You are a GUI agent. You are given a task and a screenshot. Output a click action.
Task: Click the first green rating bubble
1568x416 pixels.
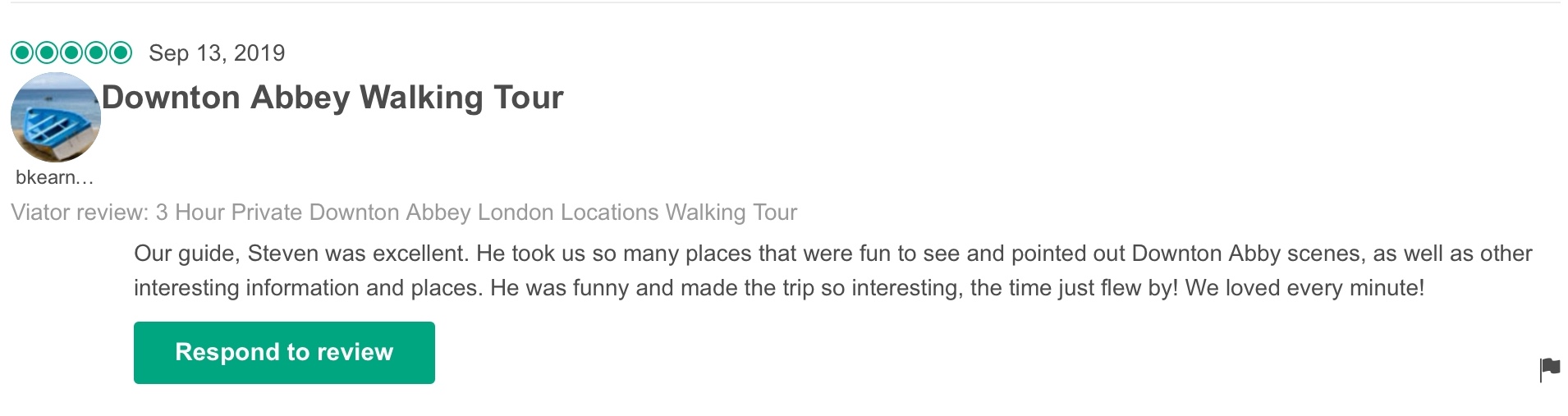pyautogui.click(x=22, y=53)
